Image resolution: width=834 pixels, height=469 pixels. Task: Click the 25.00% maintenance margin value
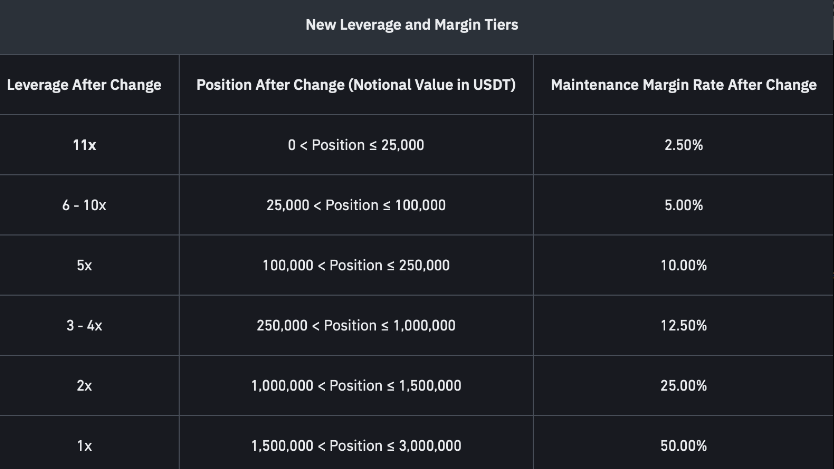coord(683,386)
